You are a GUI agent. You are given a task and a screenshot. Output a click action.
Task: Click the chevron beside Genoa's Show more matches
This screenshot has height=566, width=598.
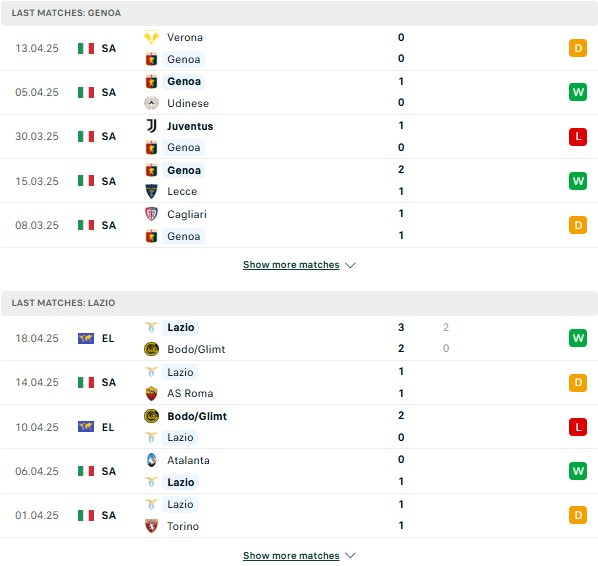(x=350, y=265)
